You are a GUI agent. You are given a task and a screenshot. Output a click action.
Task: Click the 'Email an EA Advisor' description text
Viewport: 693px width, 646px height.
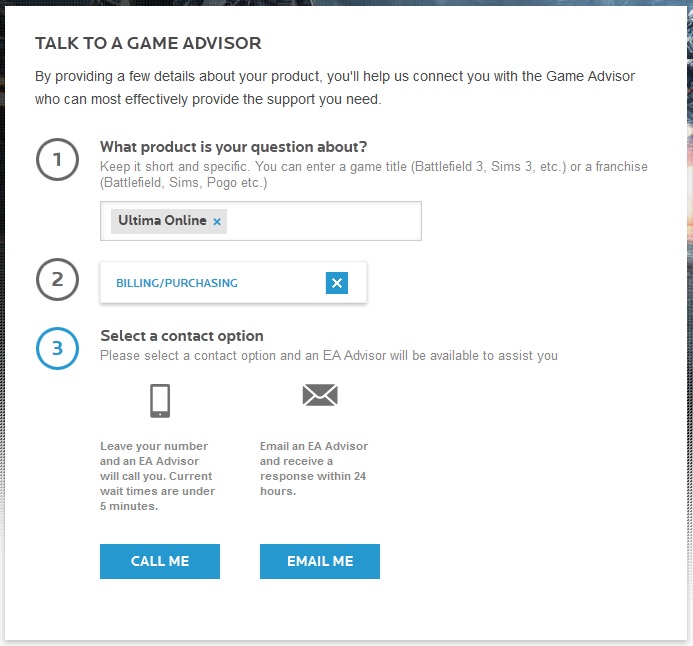coord(314,469)
